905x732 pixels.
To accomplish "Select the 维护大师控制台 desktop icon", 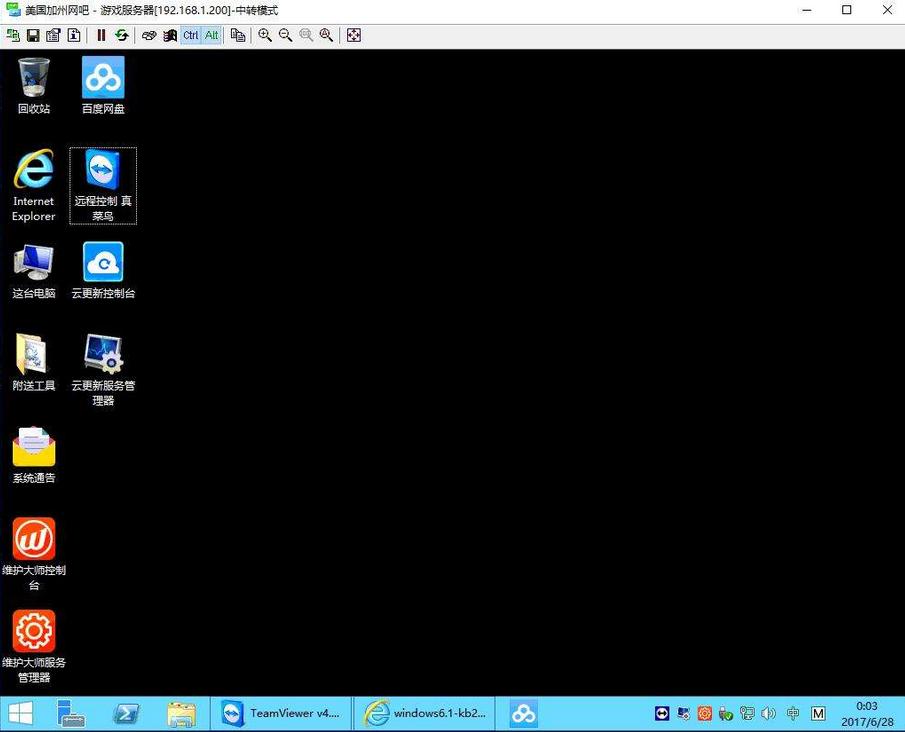I will click(x=33, y=555).
